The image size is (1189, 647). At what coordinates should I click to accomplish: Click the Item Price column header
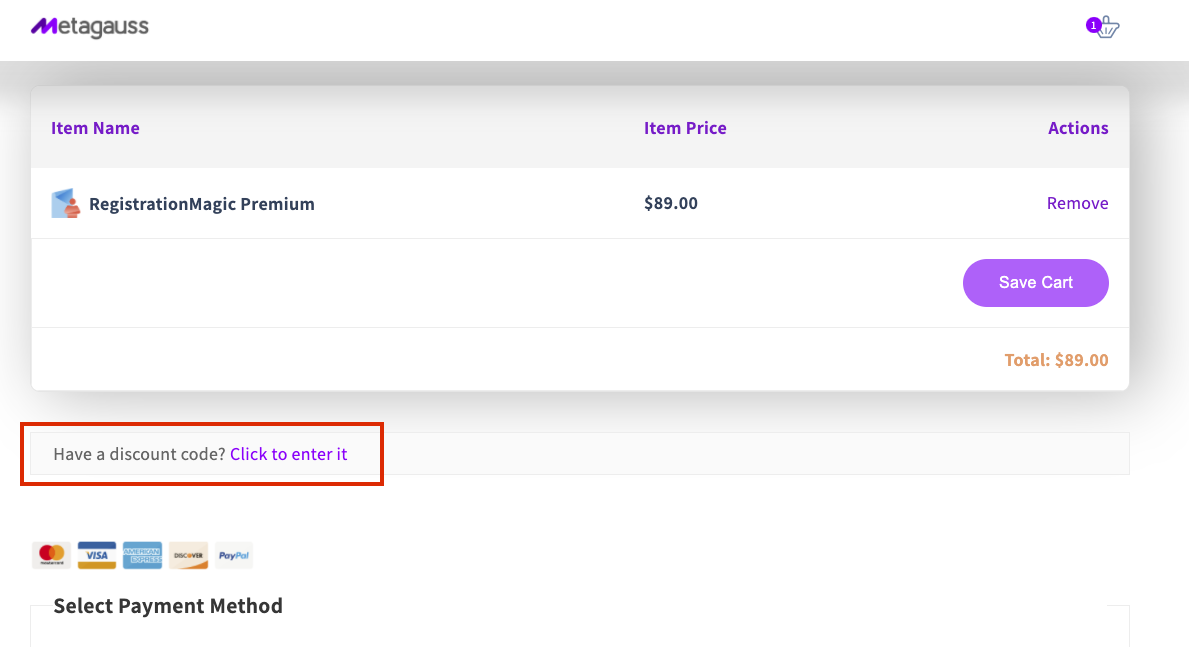pos(685,128)
